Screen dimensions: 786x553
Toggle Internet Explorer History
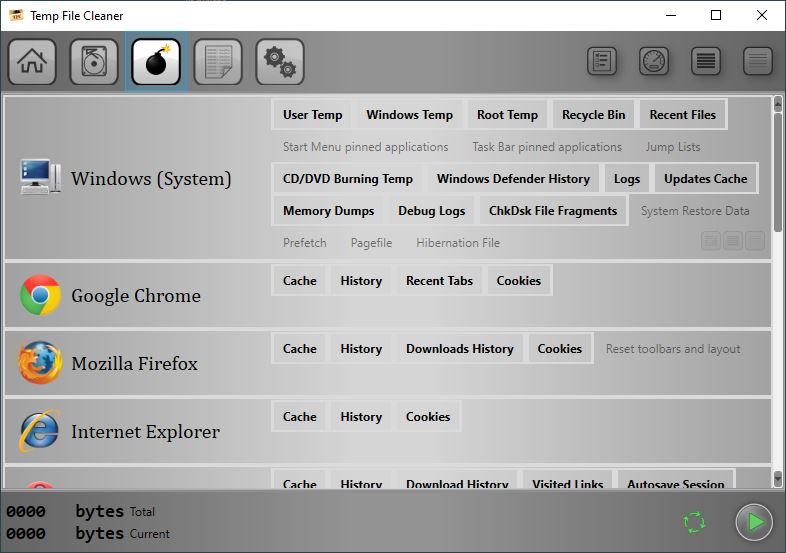tap(361, 417)
